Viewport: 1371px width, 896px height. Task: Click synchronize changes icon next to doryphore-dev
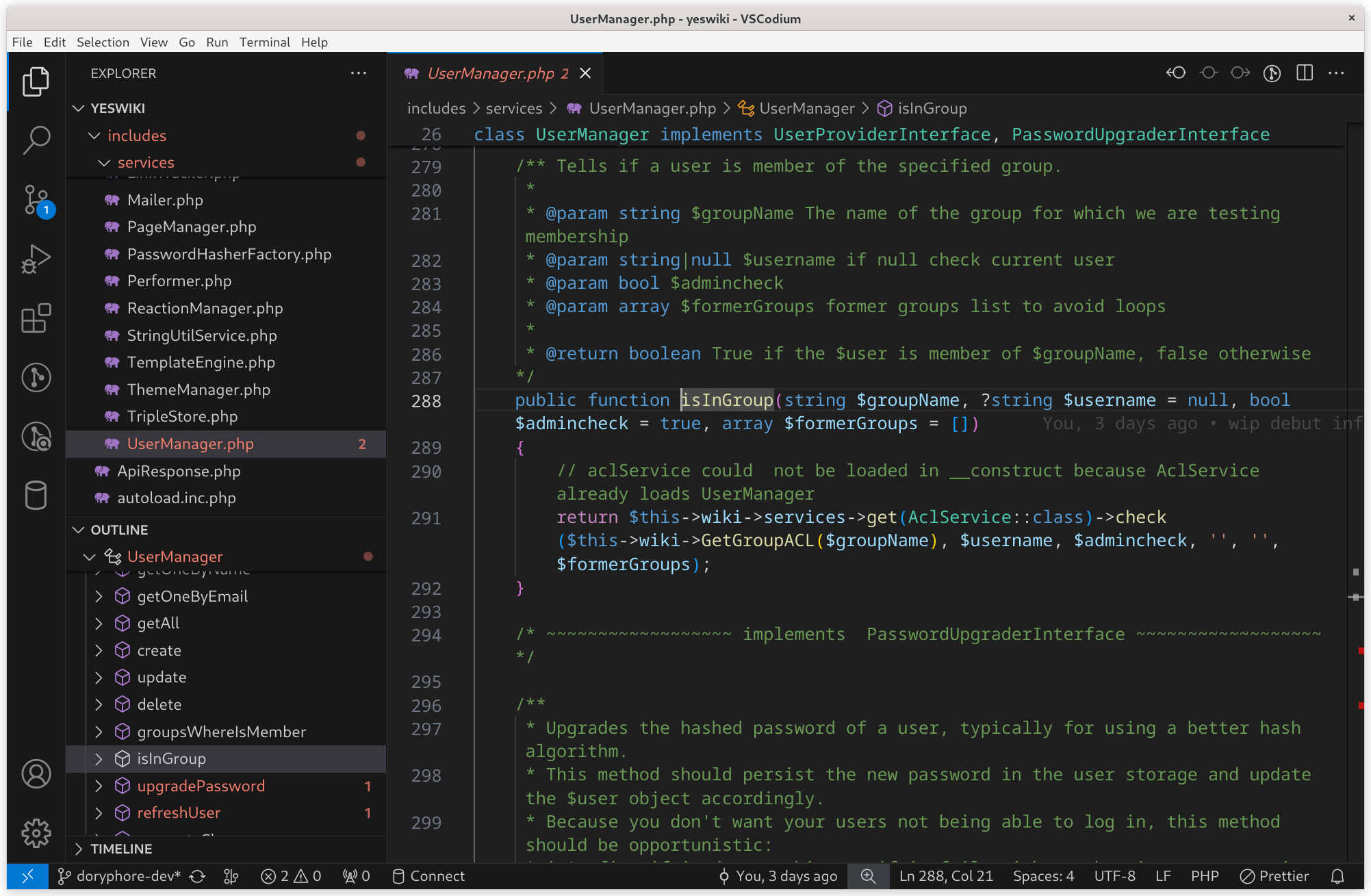point(198,875)
